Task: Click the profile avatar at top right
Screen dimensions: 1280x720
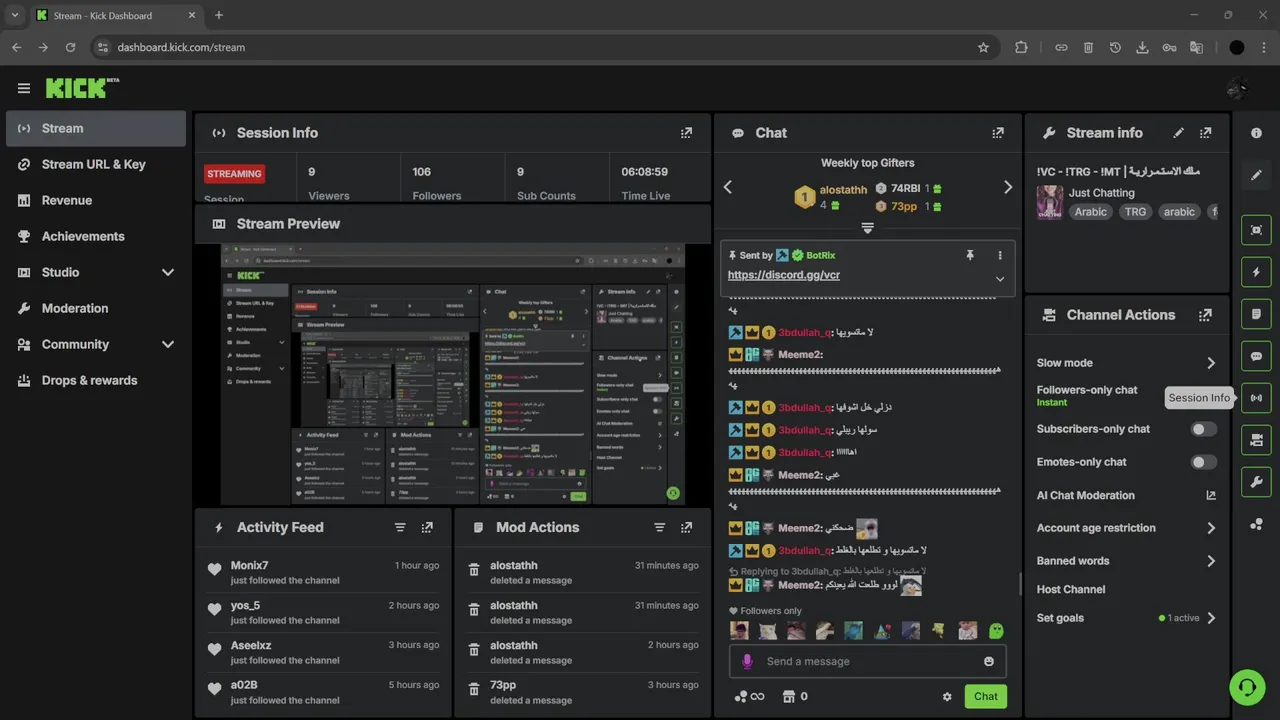Action: (1237, 88)
